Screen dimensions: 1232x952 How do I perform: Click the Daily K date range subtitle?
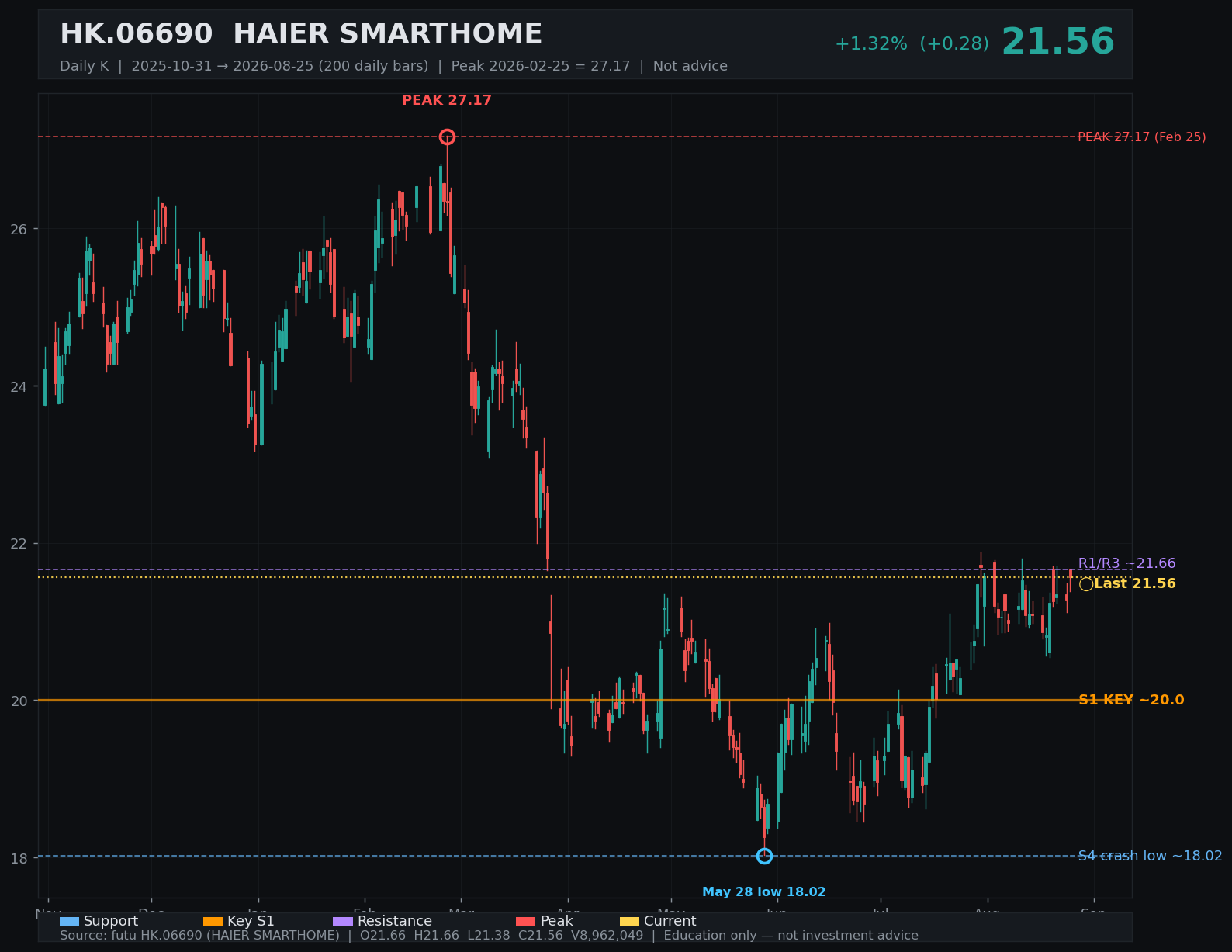393,66
